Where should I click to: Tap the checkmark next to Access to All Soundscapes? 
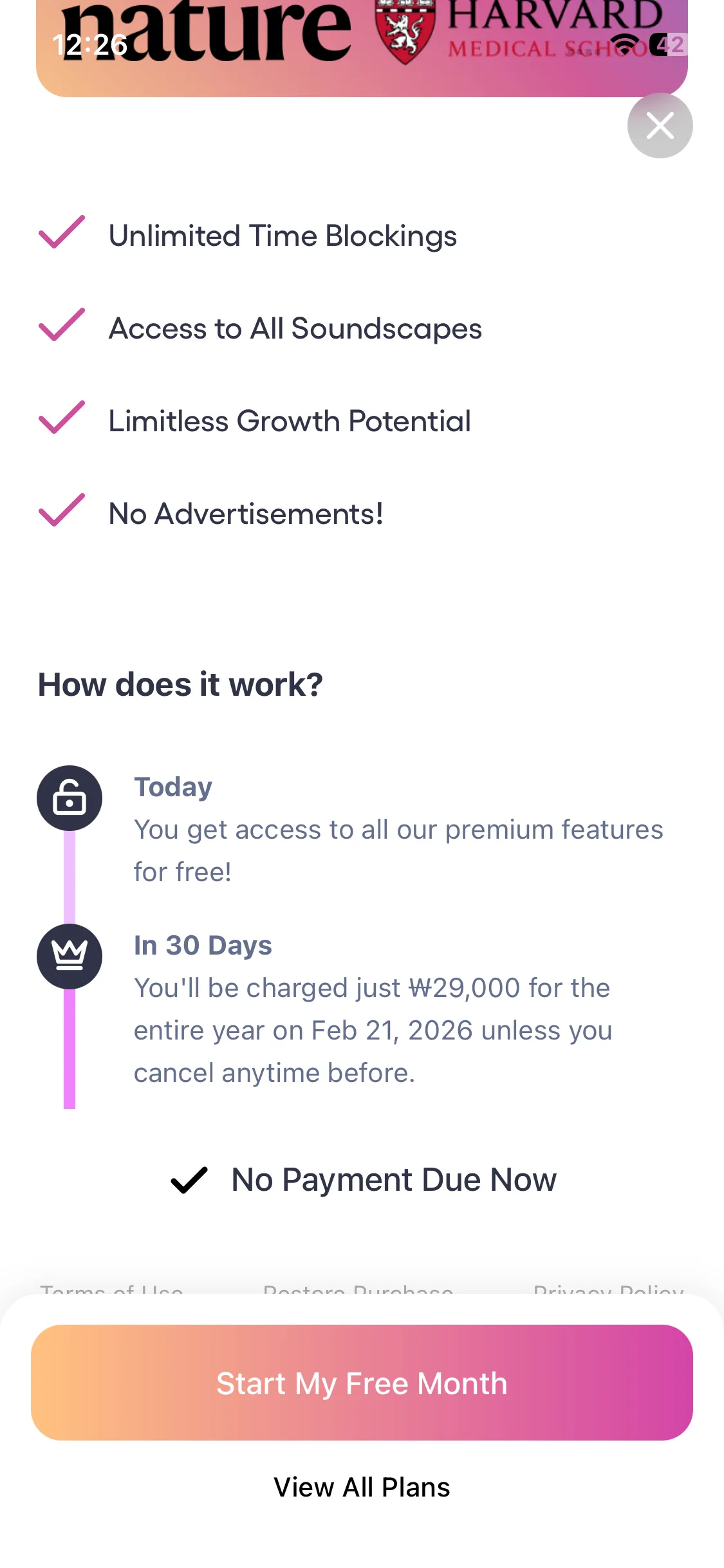point(62,325)
